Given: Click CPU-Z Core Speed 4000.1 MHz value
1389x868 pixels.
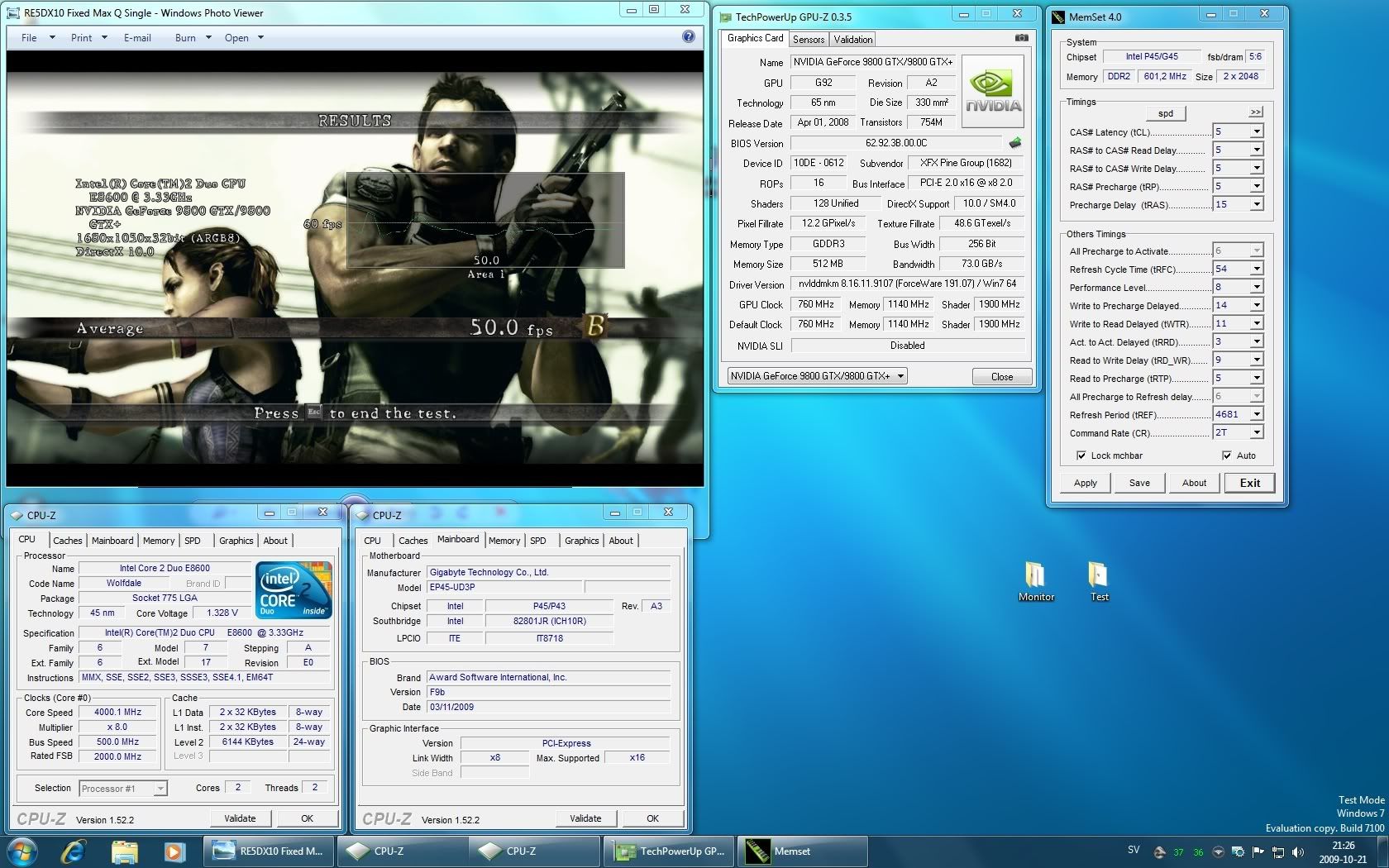Looking at the screenshot, I should pos(117,712).
